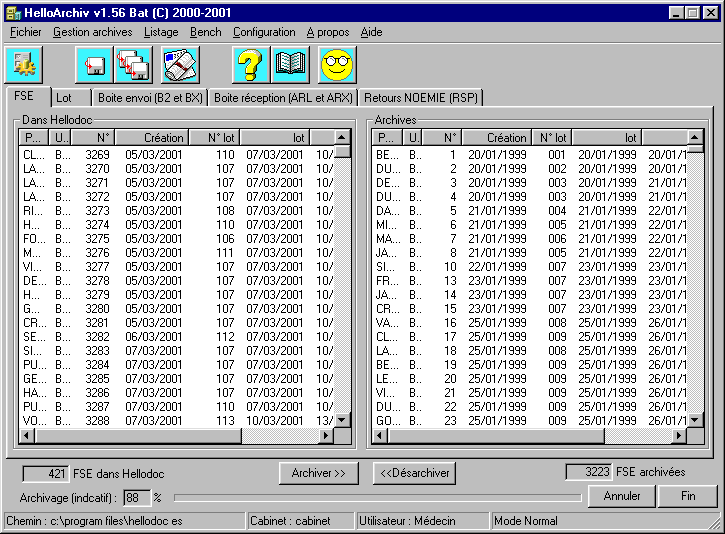Switch to Boite réception (ARL et ARX) tab
Viewport: 725px width, 534px height.
283,98
